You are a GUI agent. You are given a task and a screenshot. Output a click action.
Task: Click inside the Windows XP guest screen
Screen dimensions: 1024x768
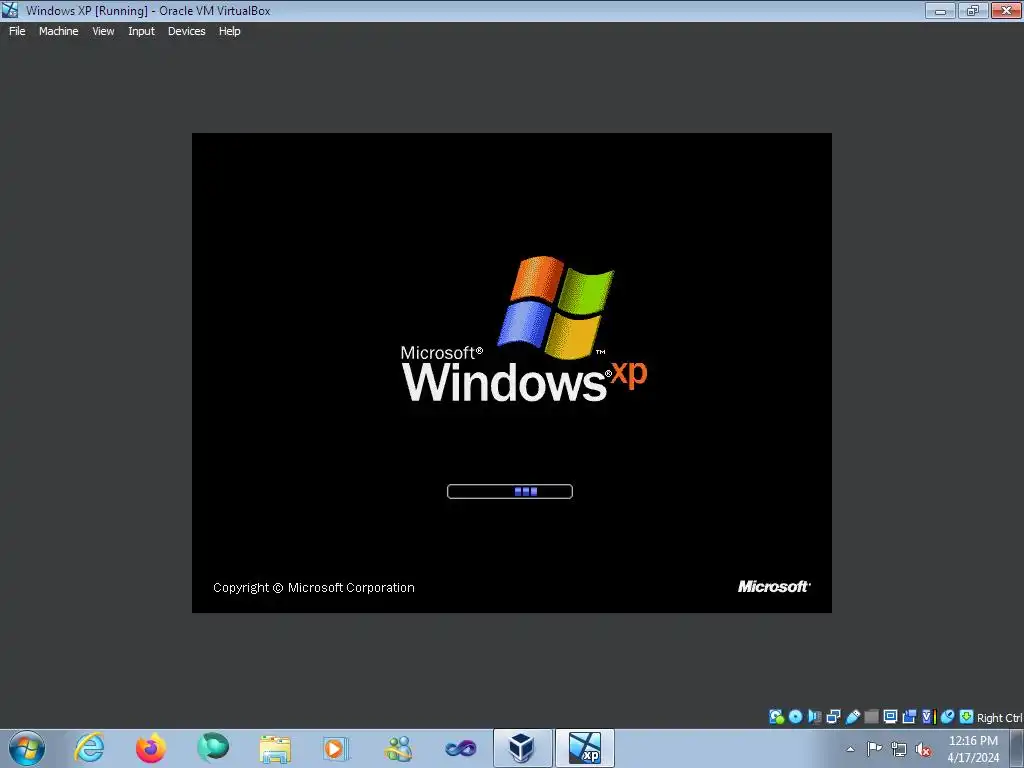512,373
